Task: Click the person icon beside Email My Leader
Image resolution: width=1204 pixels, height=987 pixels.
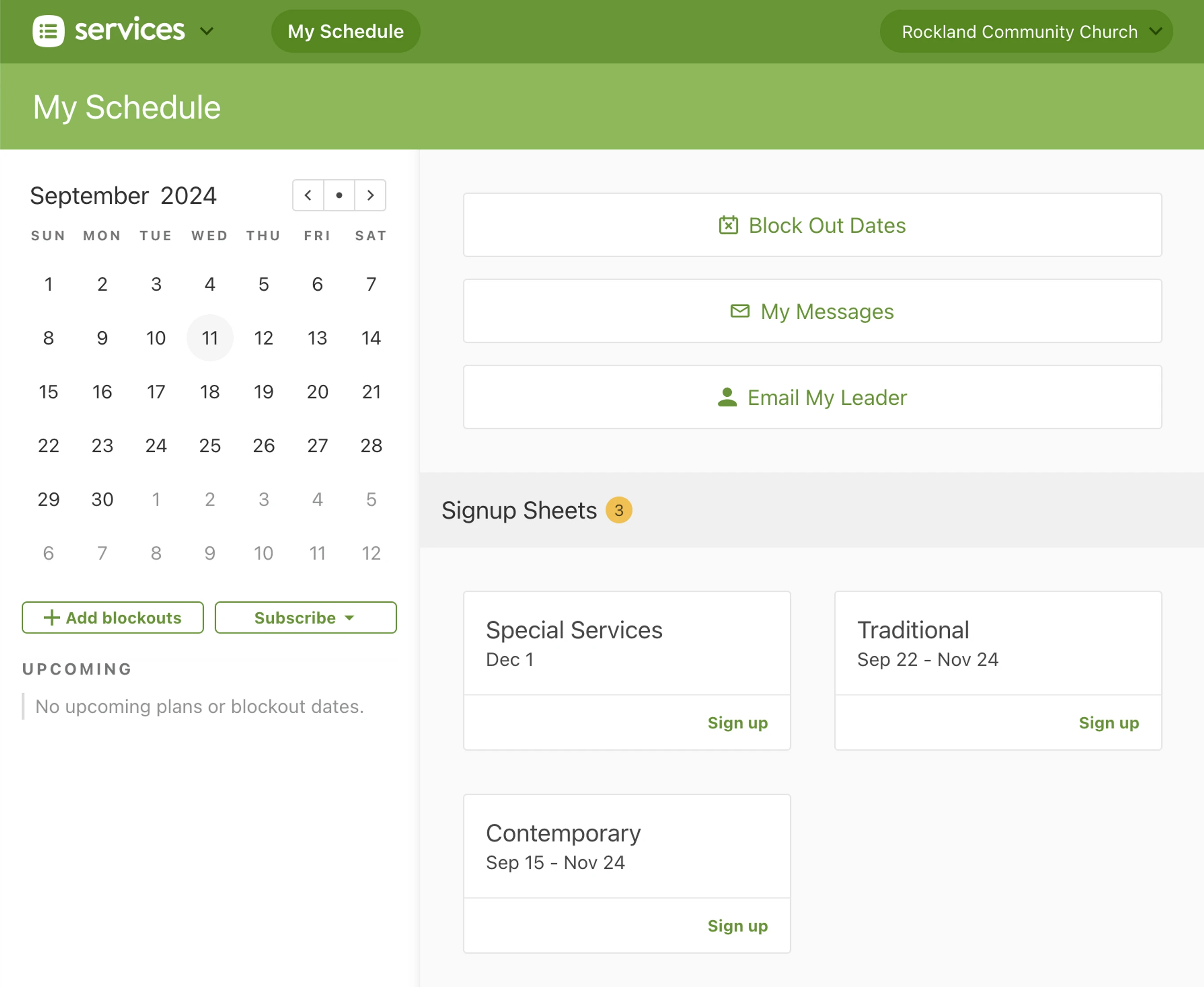Action: tap(727, 397)
